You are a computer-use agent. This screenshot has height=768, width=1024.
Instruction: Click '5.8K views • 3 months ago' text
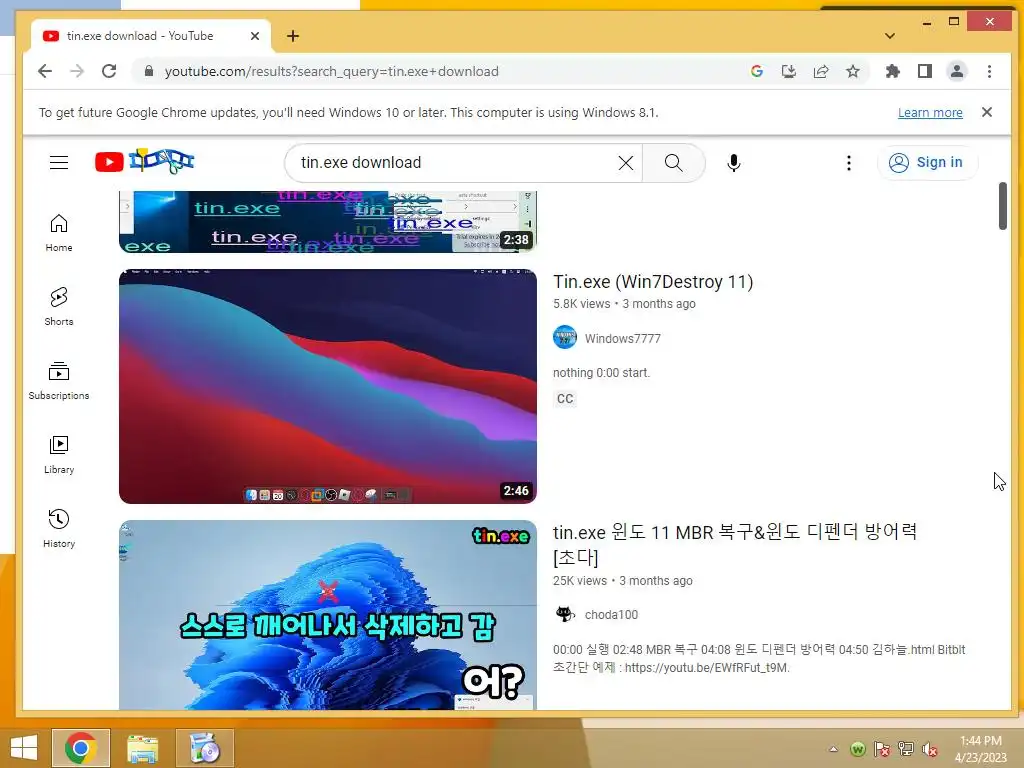coord(624,304)
